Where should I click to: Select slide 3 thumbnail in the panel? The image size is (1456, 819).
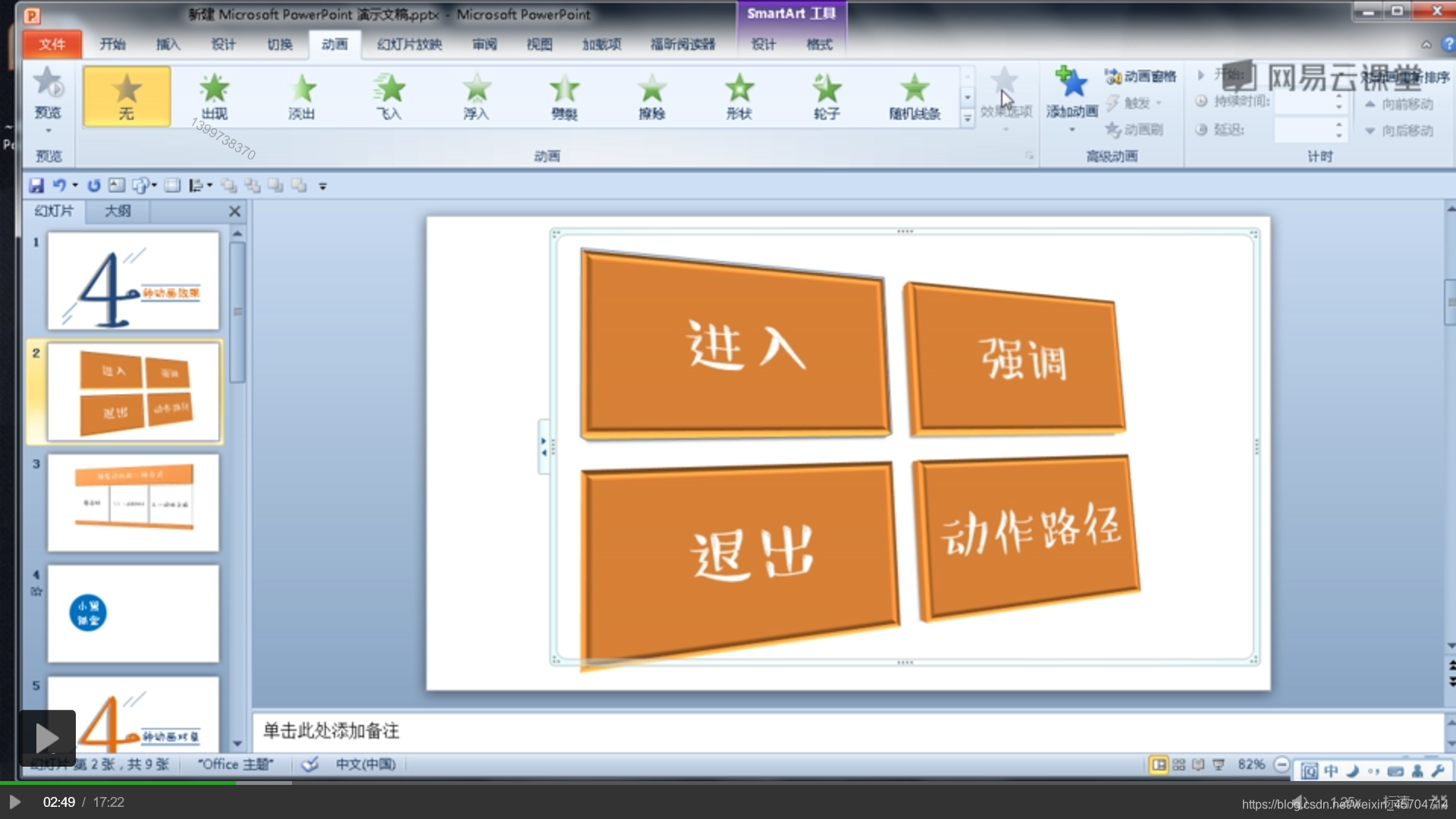coord(133,502)
